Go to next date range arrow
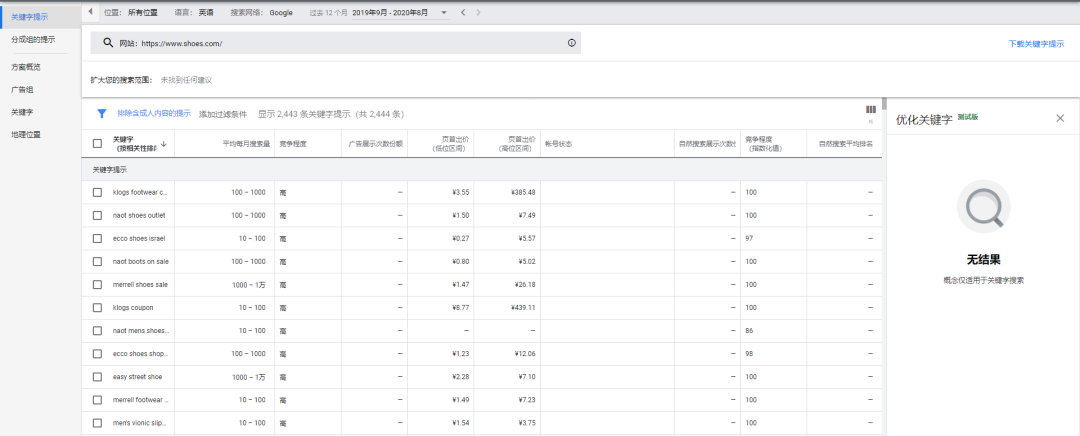This screenshot has width=1080, height=436. pyautogui.click(x=479, y=12)
